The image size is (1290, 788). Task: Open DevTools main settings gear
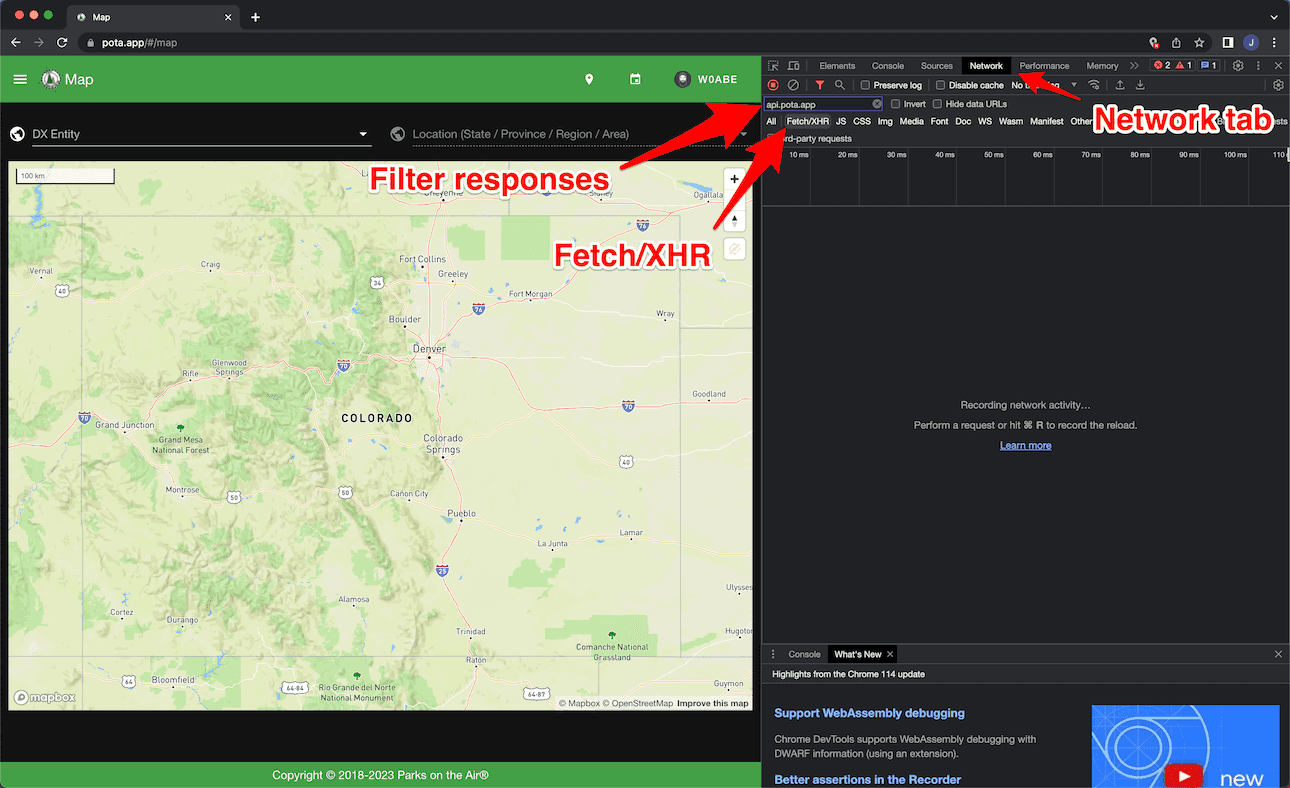pyautogui.click(x=1238, y=66)
